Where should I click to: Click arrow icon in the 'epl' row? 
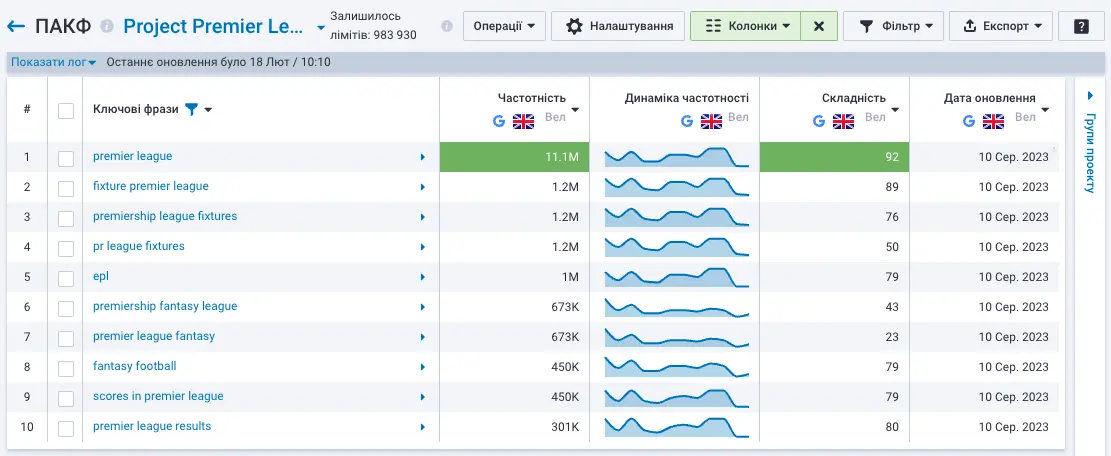(x=423, y=277)
